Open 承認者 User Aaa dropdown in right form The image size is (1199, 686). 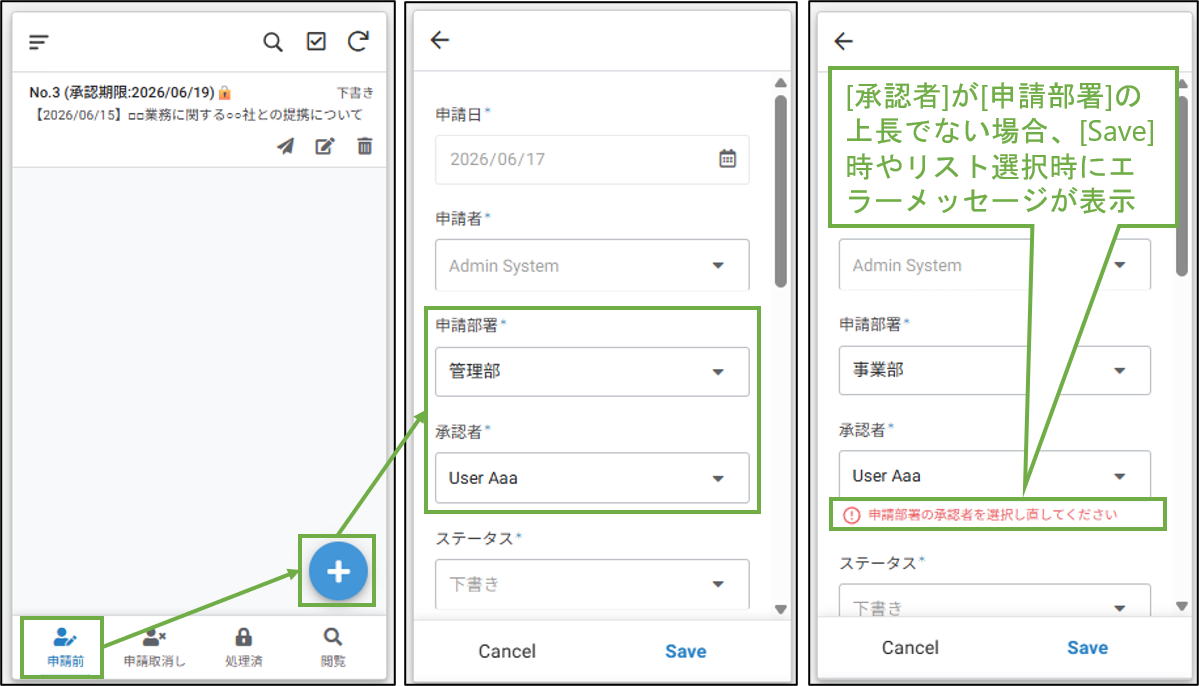(x=994, y=475)
